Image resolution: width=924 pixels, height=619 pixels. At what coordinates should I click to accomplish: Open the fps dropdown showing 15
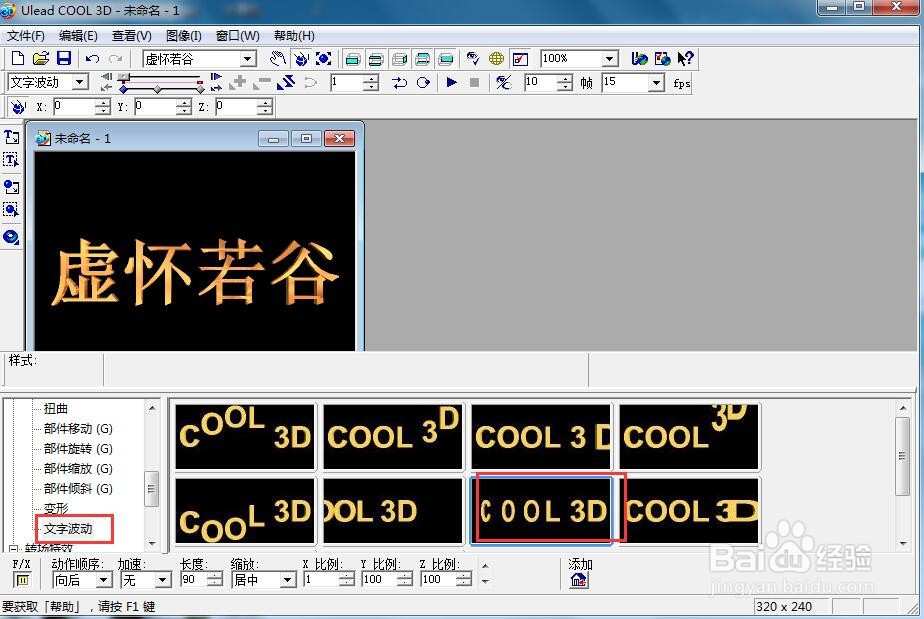(657, 83)
